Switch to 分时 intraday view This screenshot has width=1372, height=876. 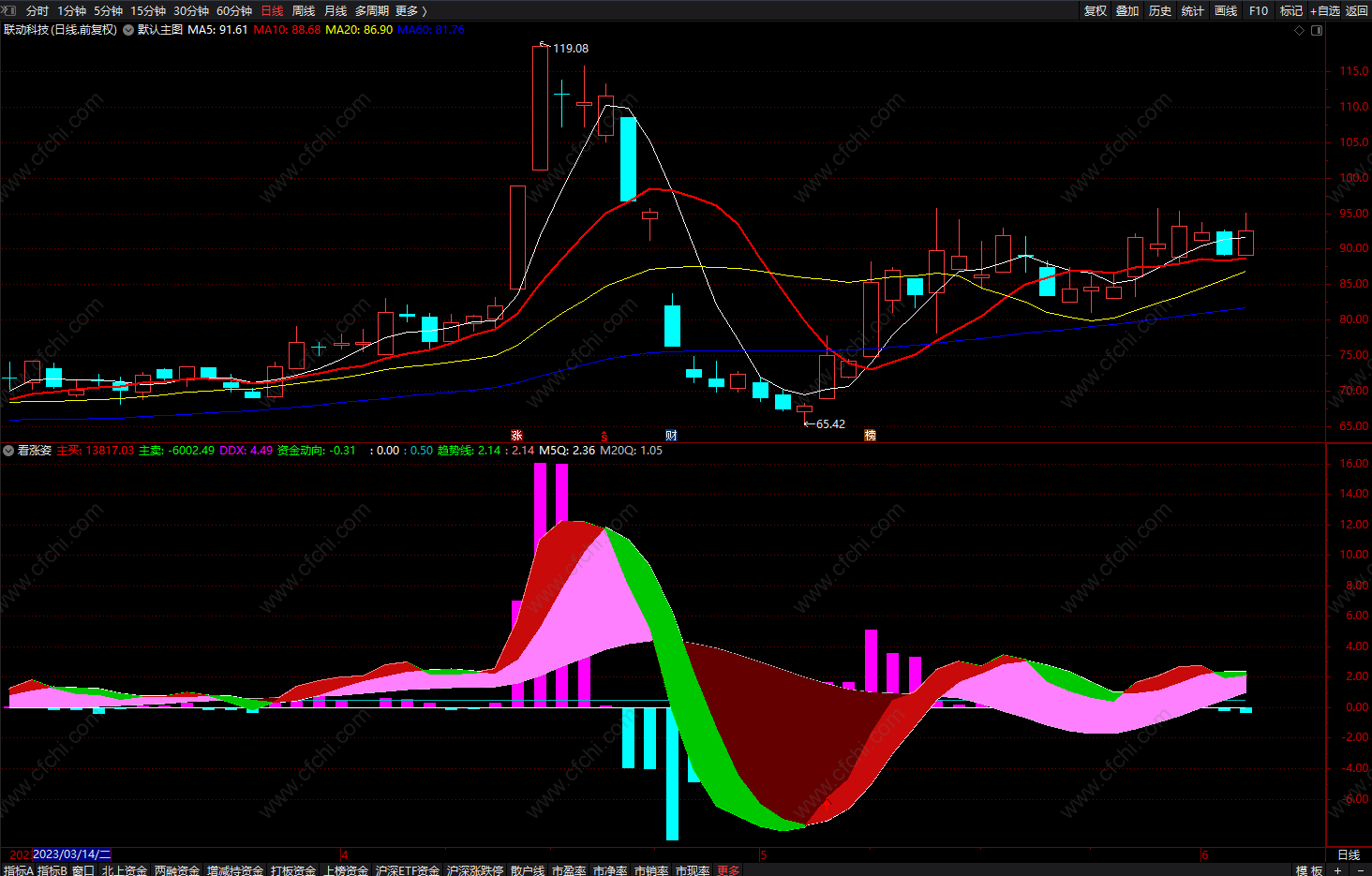[37, 11]
